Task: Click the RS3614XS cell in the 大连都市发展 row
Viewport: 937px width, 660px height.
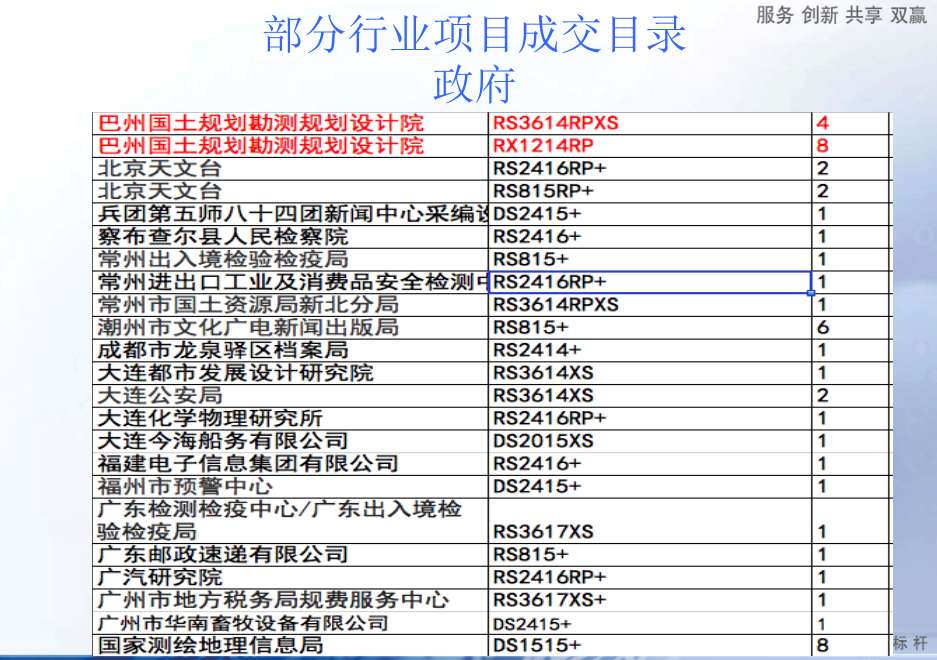Action: [x=650, y=373]
